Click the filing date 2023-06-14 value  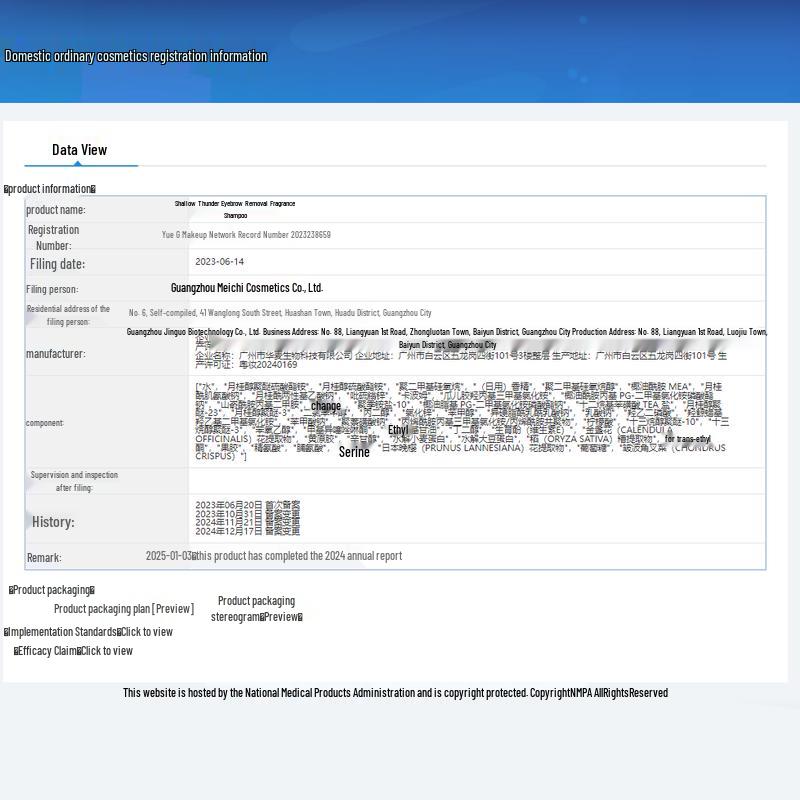coord(219,262)
